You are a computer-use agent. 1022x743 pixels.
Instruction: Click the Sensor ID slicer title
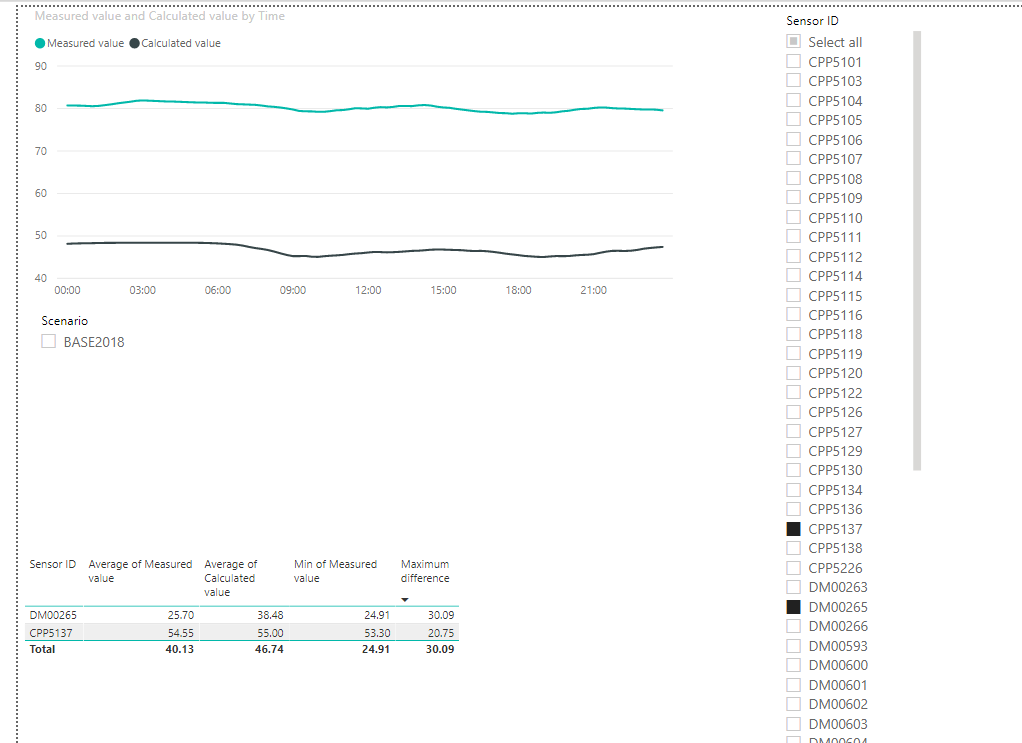pos(812,21)
